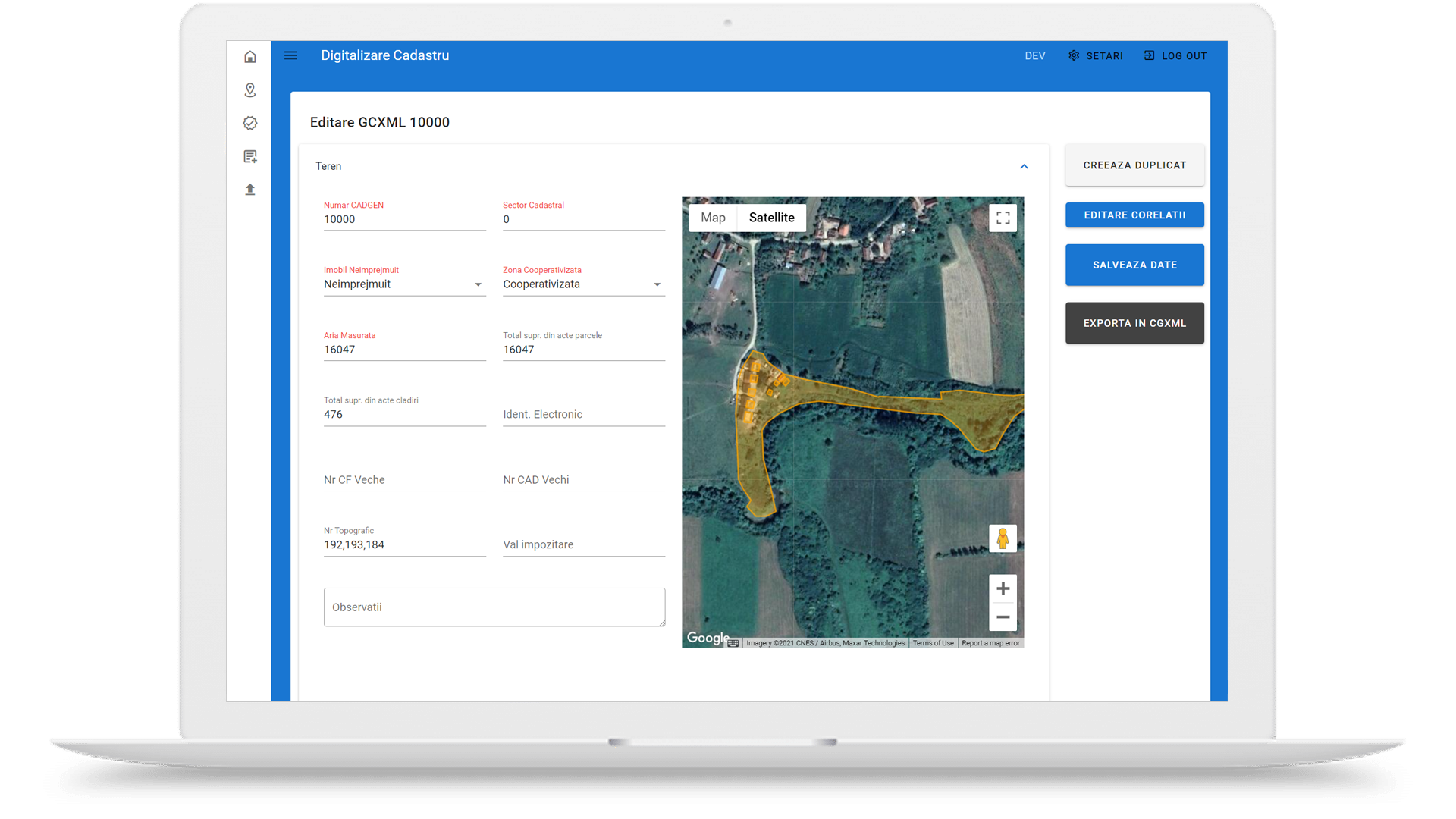Open the upload sidebar icon
1456x819 pixels.
(x=250, y=190)
